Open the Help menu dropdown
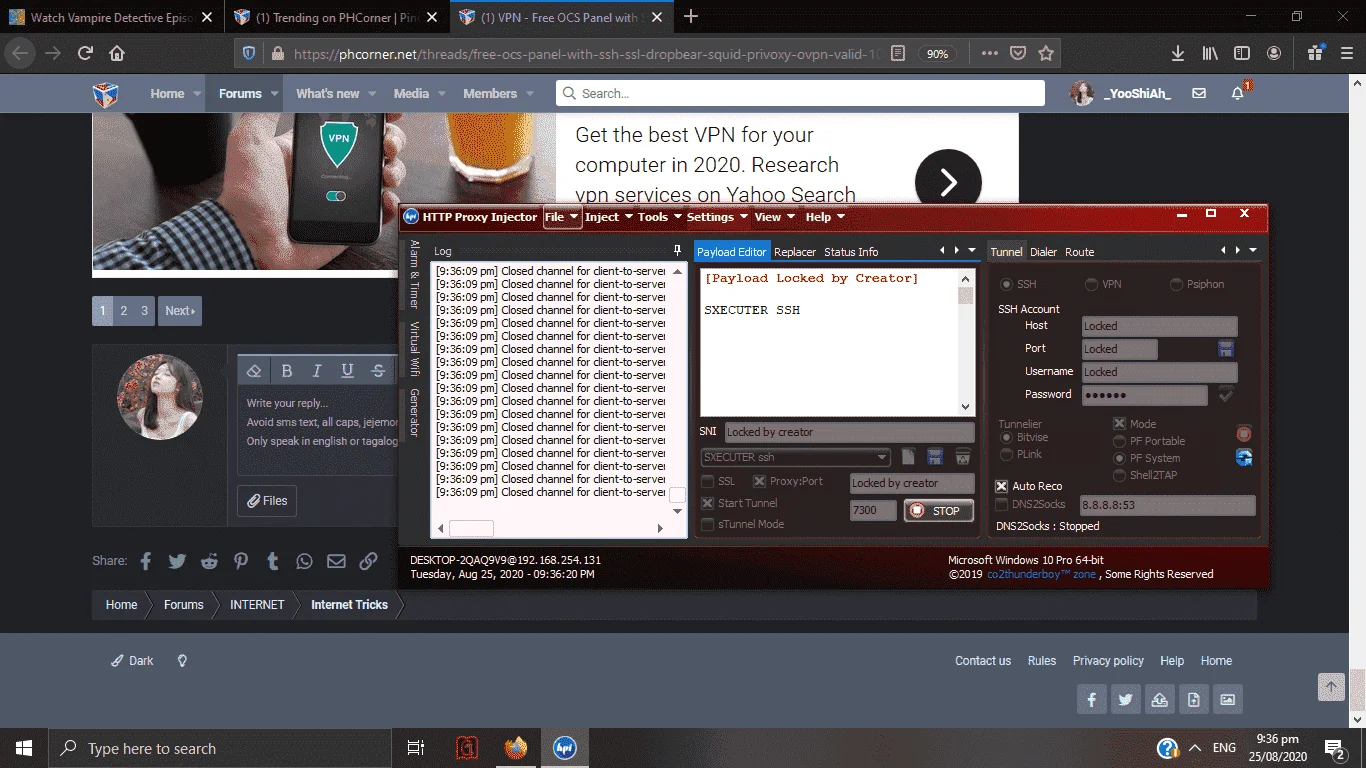Screen dimensions: 1366x768 tap(825, 217)
